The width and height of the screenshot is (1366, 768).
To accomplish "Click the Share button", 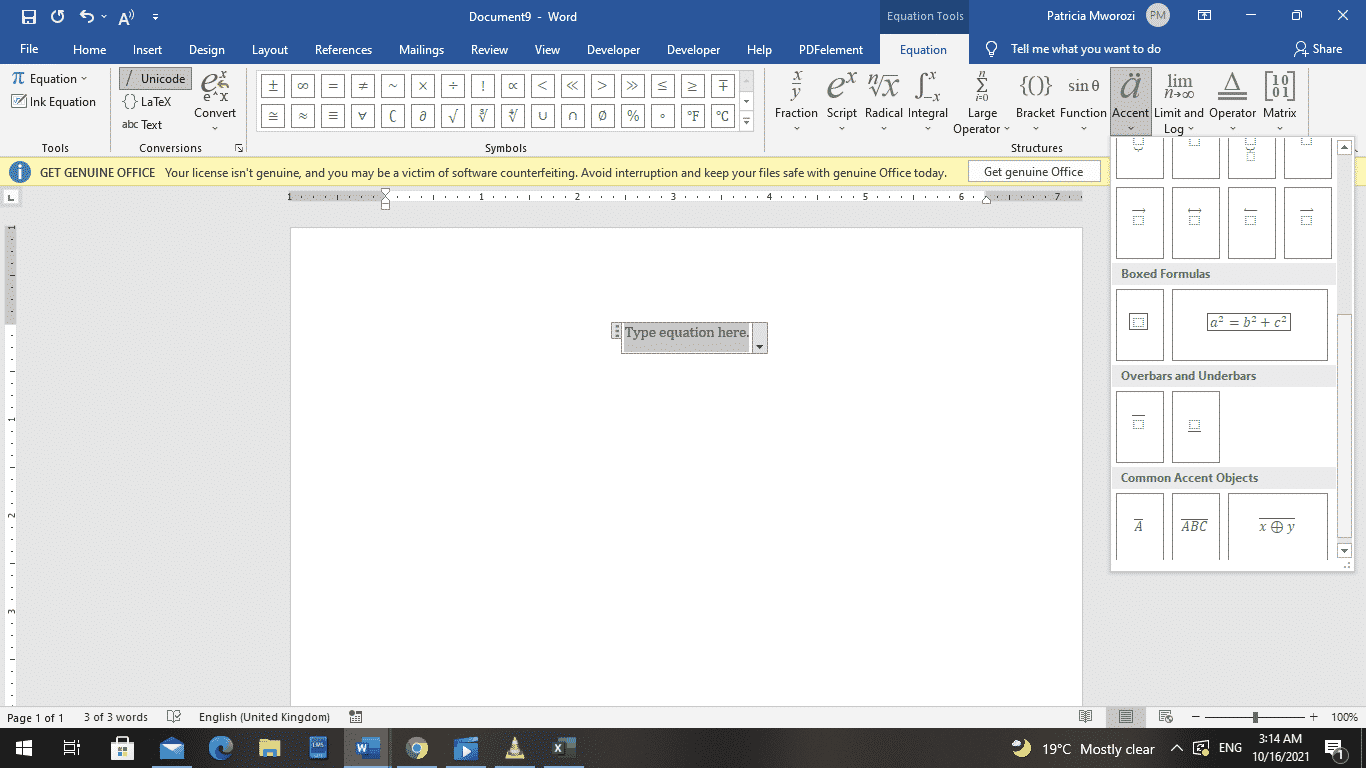I will click(1318, 49).
